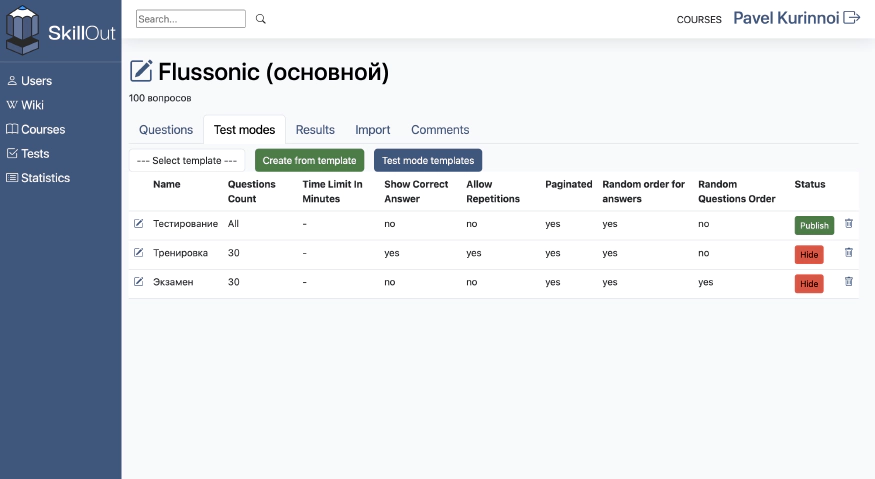Image resolution: width=875 pixels, height=479 pixels.
Task: Delete the Тренировка test mode
Action: coord(849,253)
